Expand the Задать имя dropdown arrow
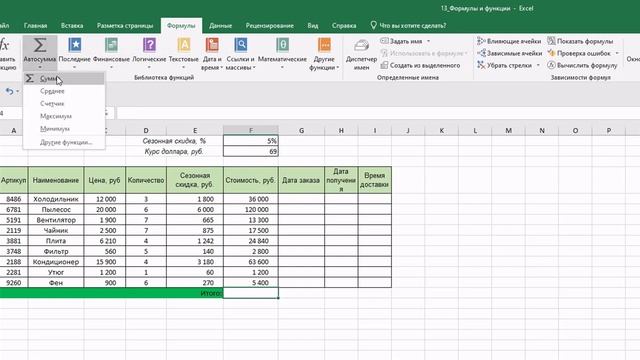640x360 pixels. pyautogui.click(x=428, y=41)
